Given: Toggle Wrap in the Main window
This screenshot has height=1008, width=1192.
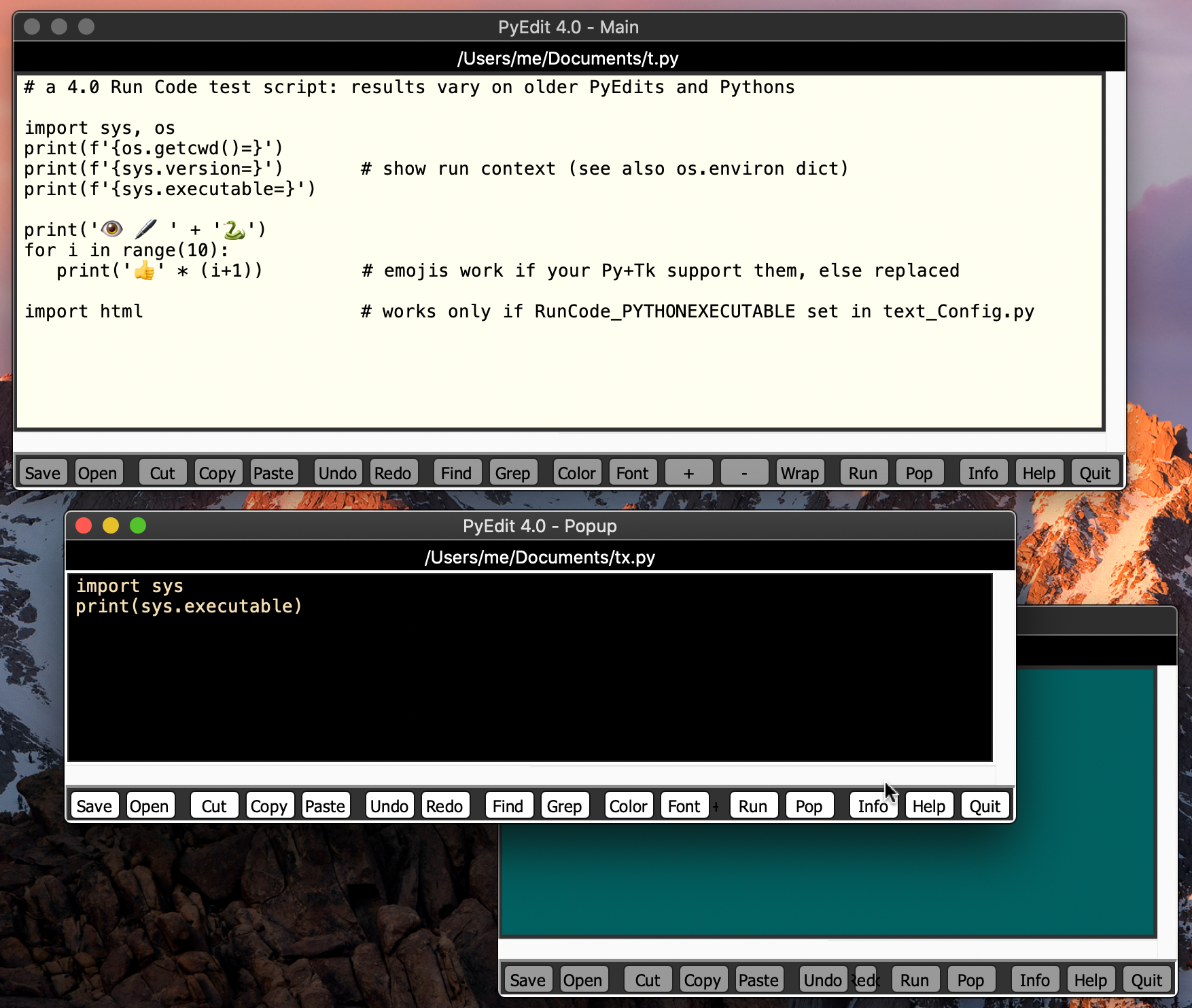Looking at the screenshot, I should (x=800, y=472).
